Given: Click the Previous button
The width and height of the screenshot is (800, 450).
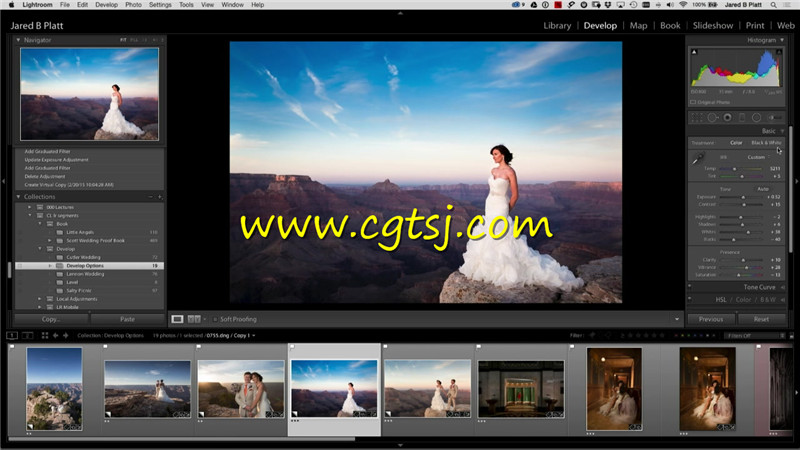Looking at the screenshot, I should [711, 319].
